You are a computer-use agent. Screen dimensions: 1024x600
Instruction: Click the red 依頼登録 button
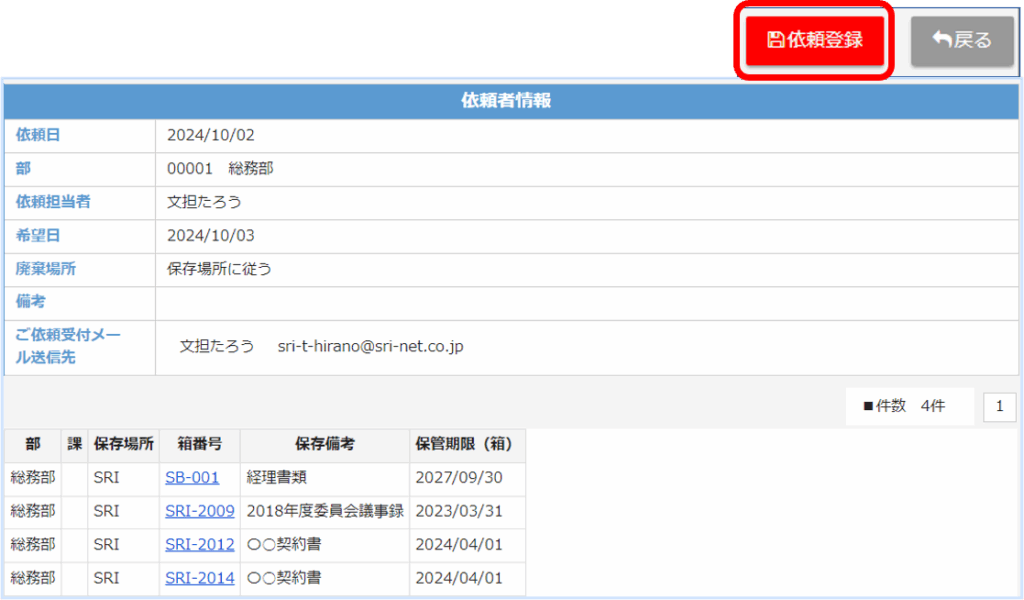[814, 40]
